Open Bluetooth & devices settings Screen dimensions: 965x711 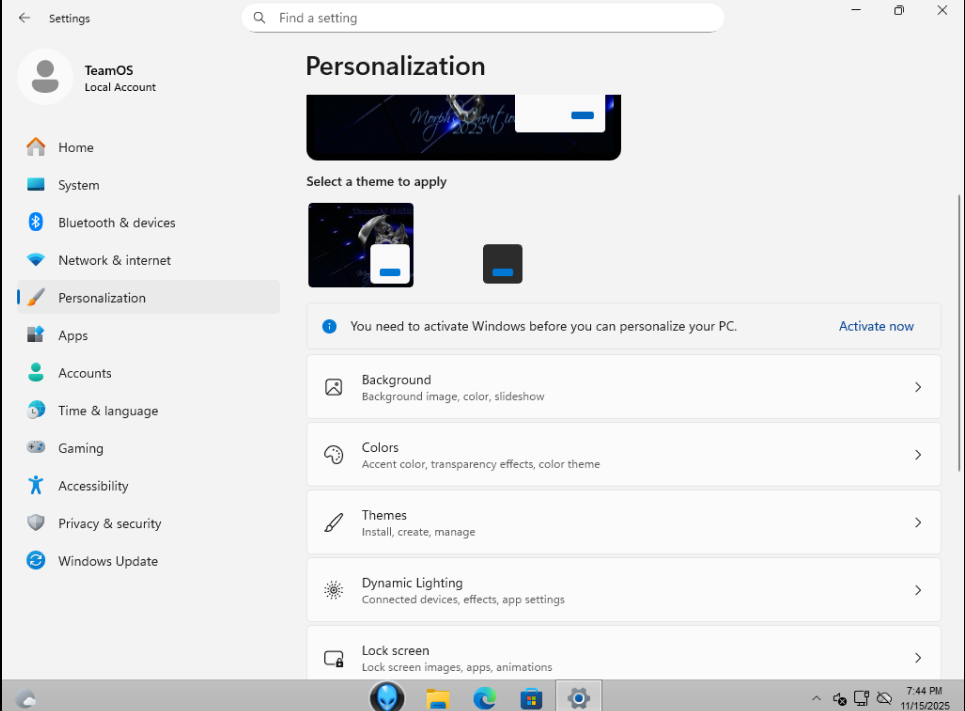[x=116, y=223]
